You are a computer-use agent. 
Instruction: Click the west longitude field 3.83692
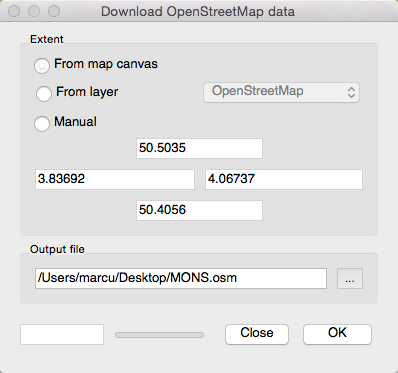click(115, 179)
